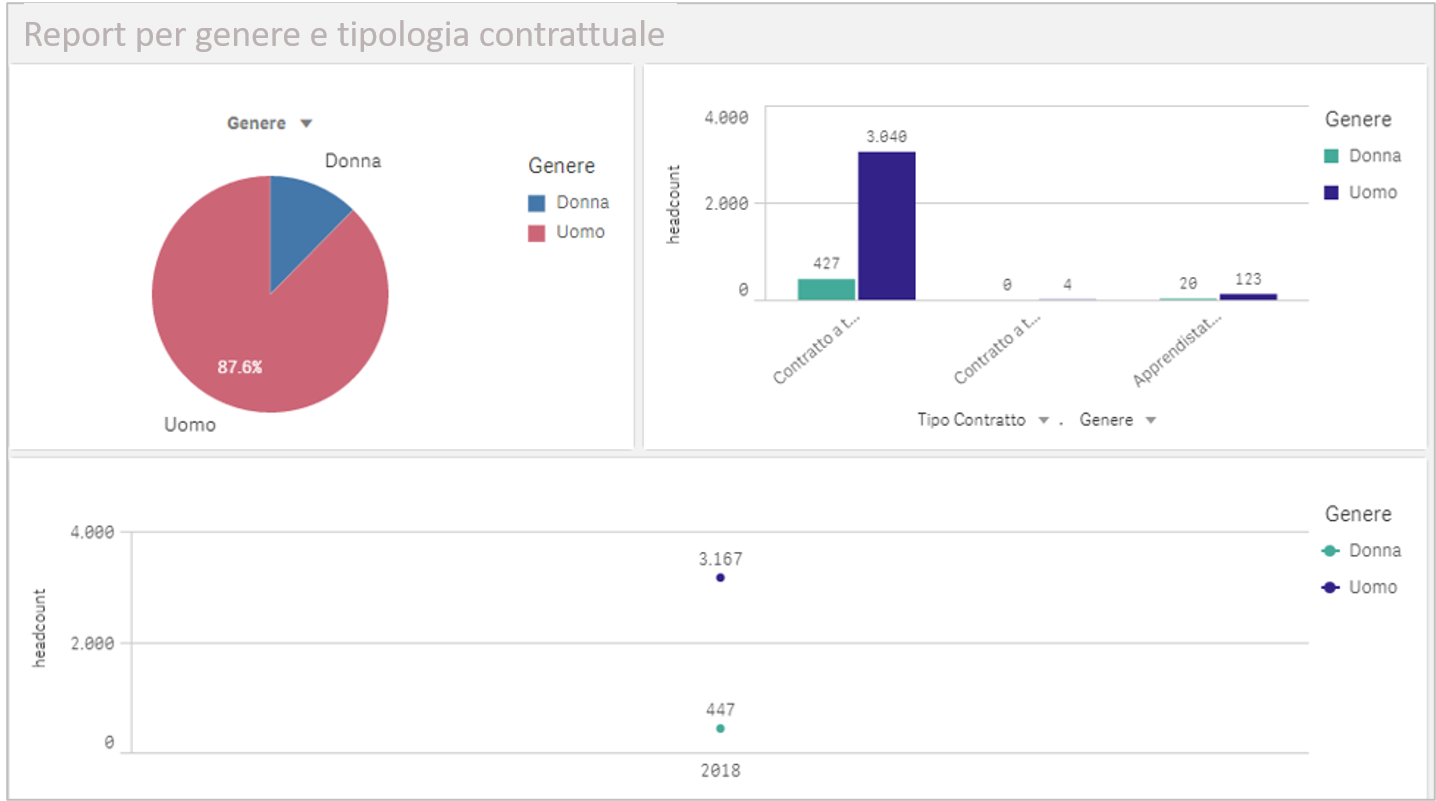Select the 123 Uomo Apprendistato bar
Image resolution: width=1436 pixels, height=801 pixels.
1248,297
